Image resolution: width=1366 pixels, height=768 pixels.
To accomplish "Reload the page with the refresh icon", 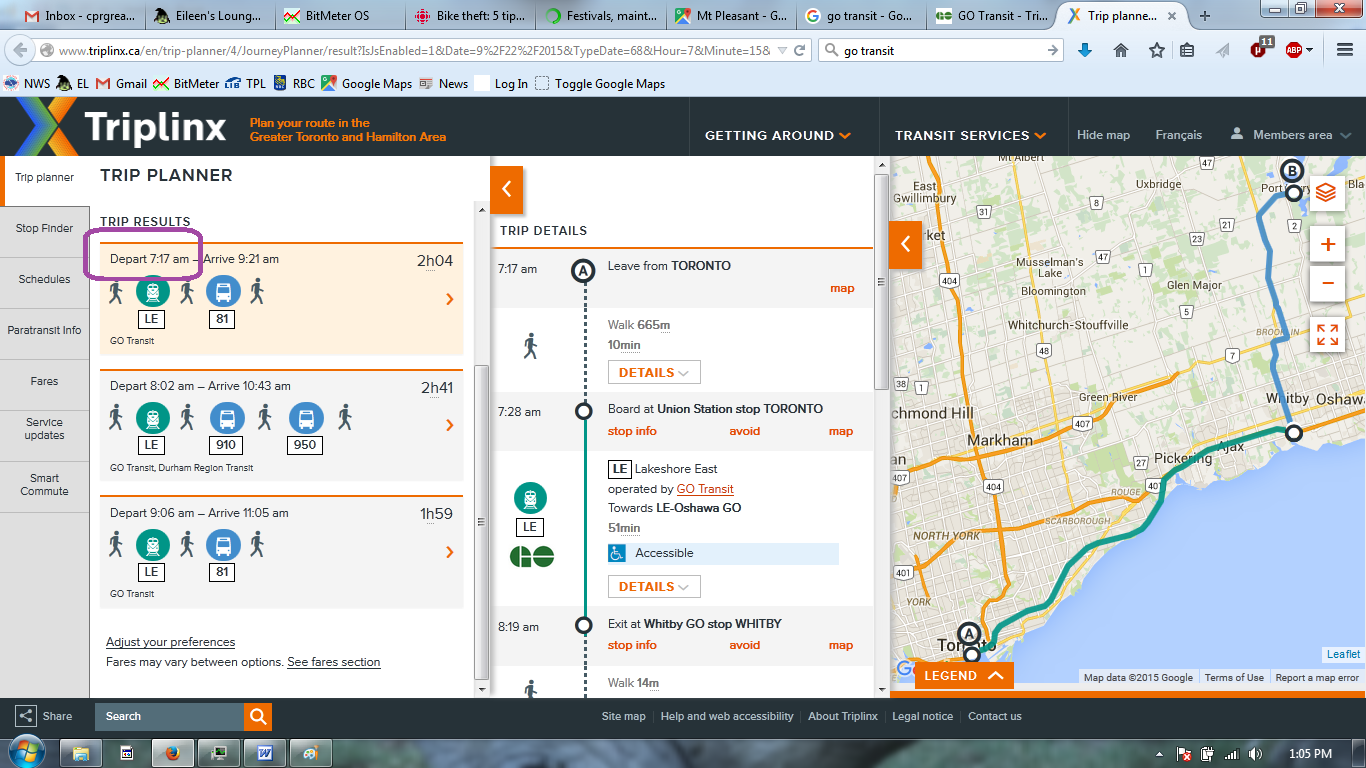I will (x=799, y=50).
